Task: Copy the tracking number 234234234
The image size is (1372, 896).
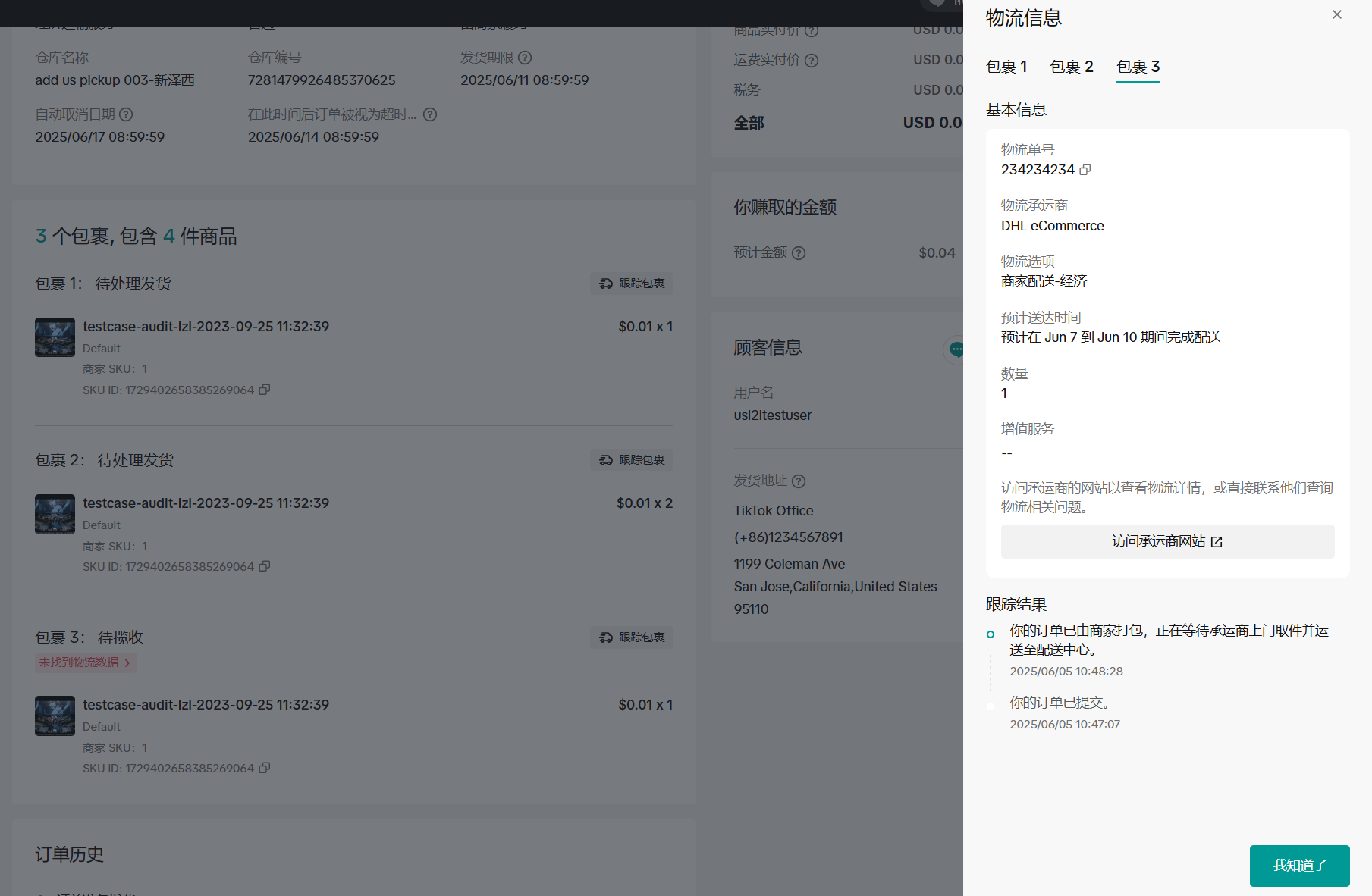Action: tap(1085, 170)
